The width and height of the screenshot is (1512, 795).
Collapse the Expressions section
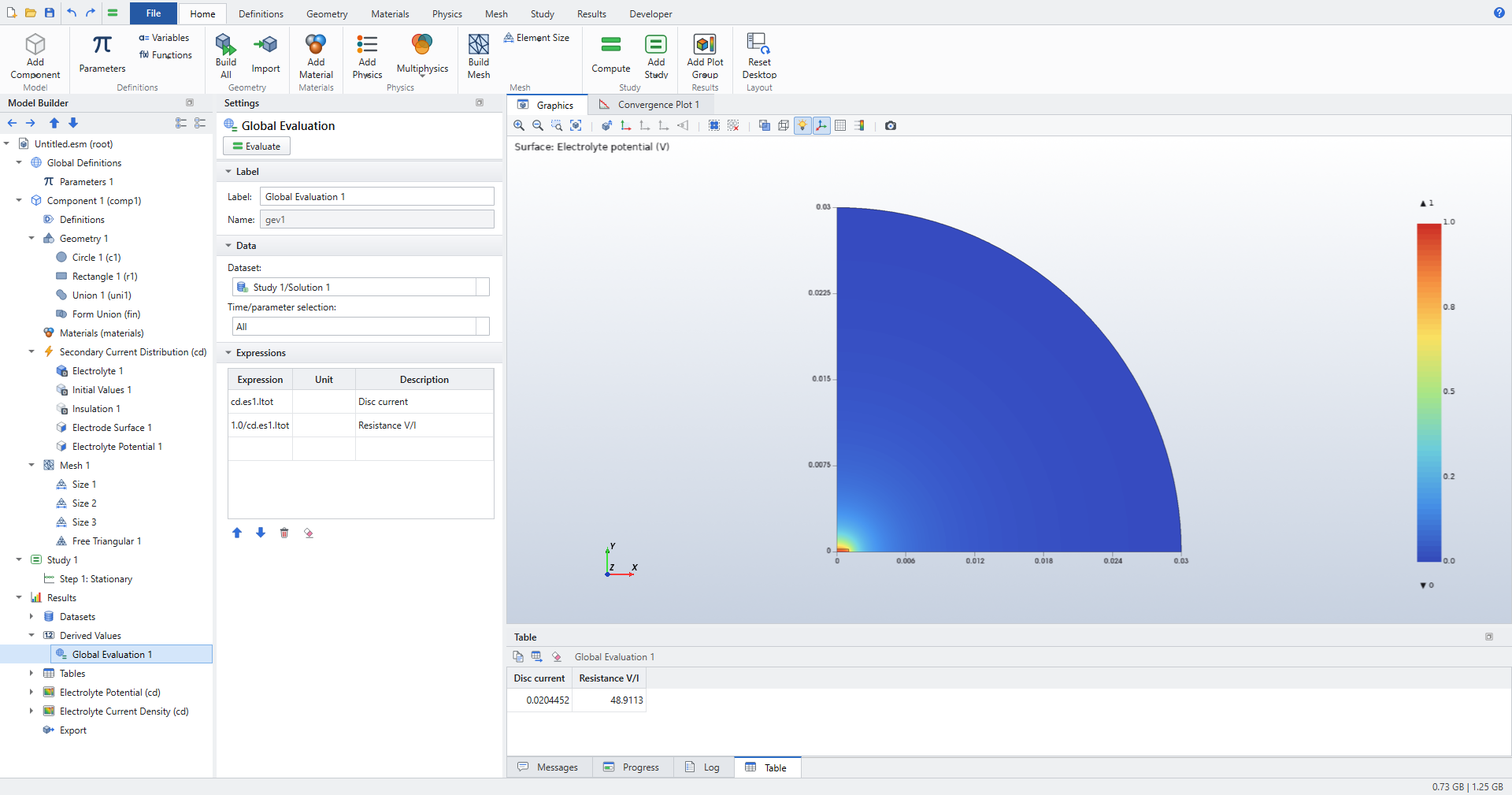(228, 353)
